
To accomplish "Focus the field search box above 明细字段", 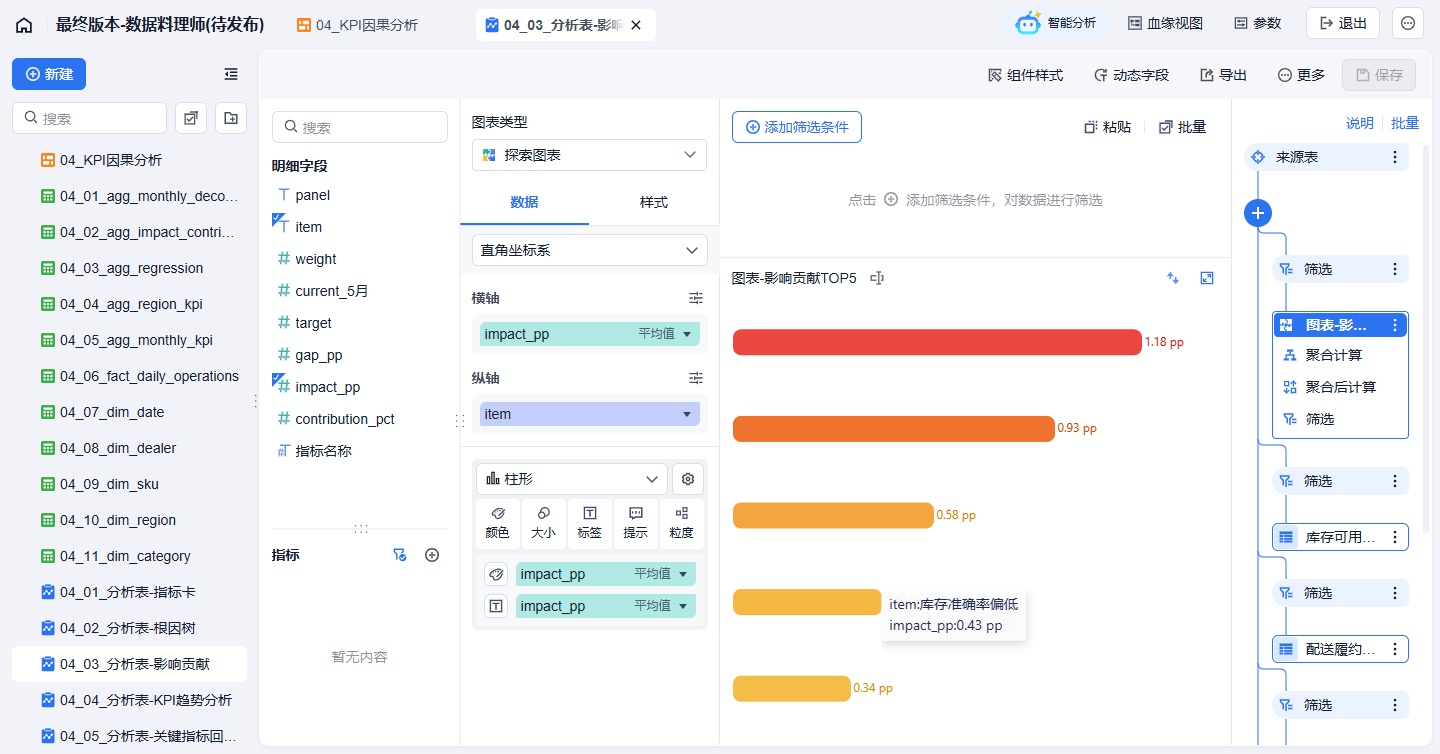I will [360, 127].
